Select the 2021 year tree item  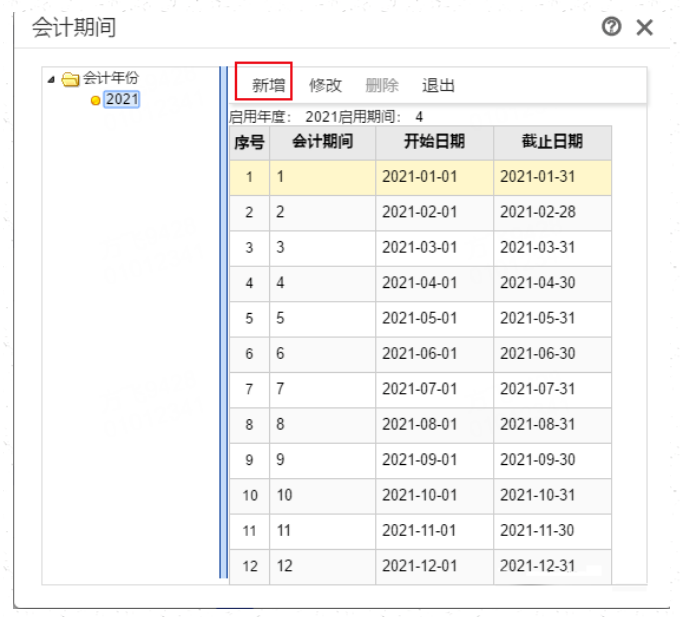coord(122,100)
